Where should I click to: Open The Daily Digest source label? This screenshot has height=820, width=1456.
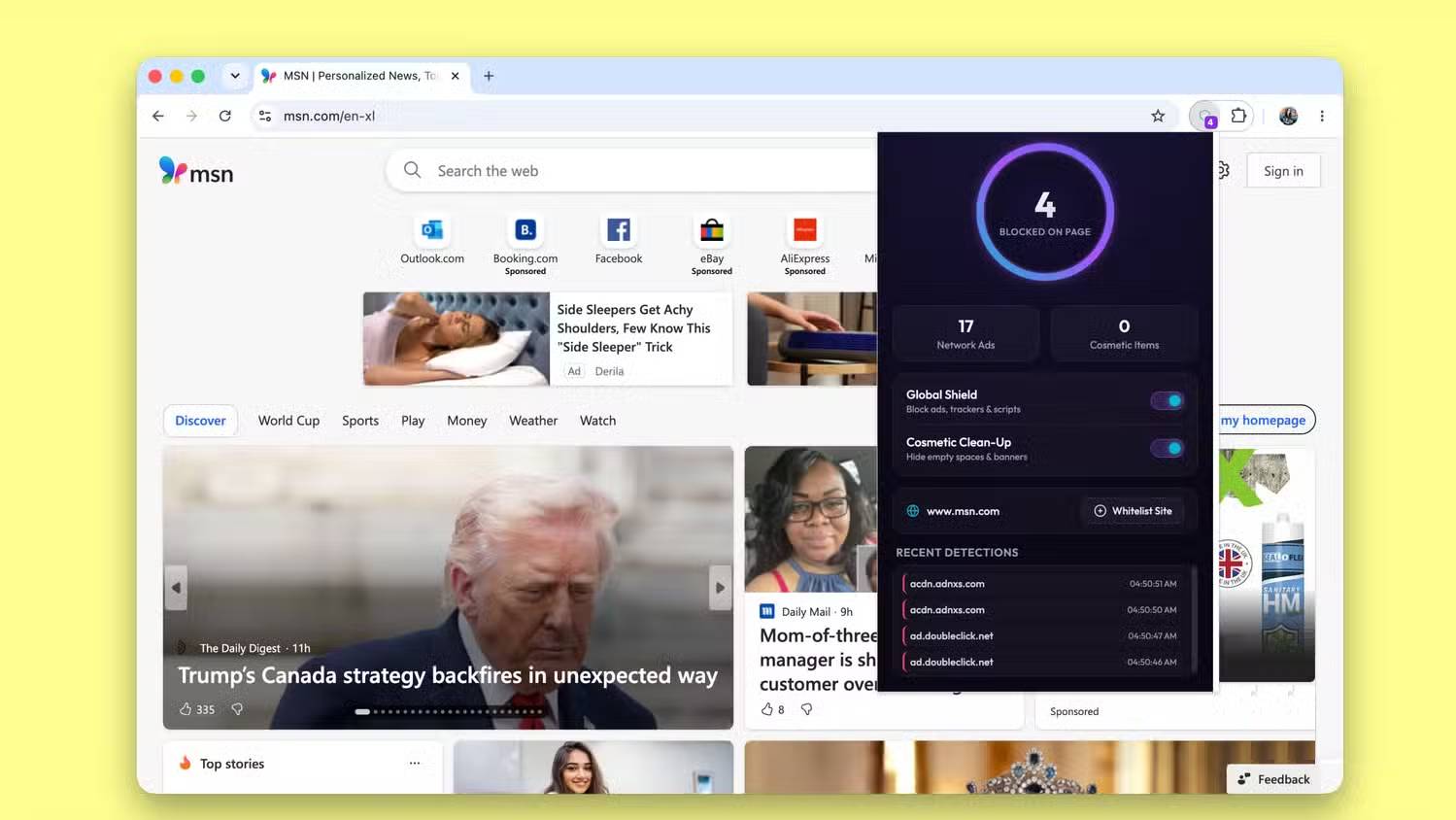click(240, 648)
